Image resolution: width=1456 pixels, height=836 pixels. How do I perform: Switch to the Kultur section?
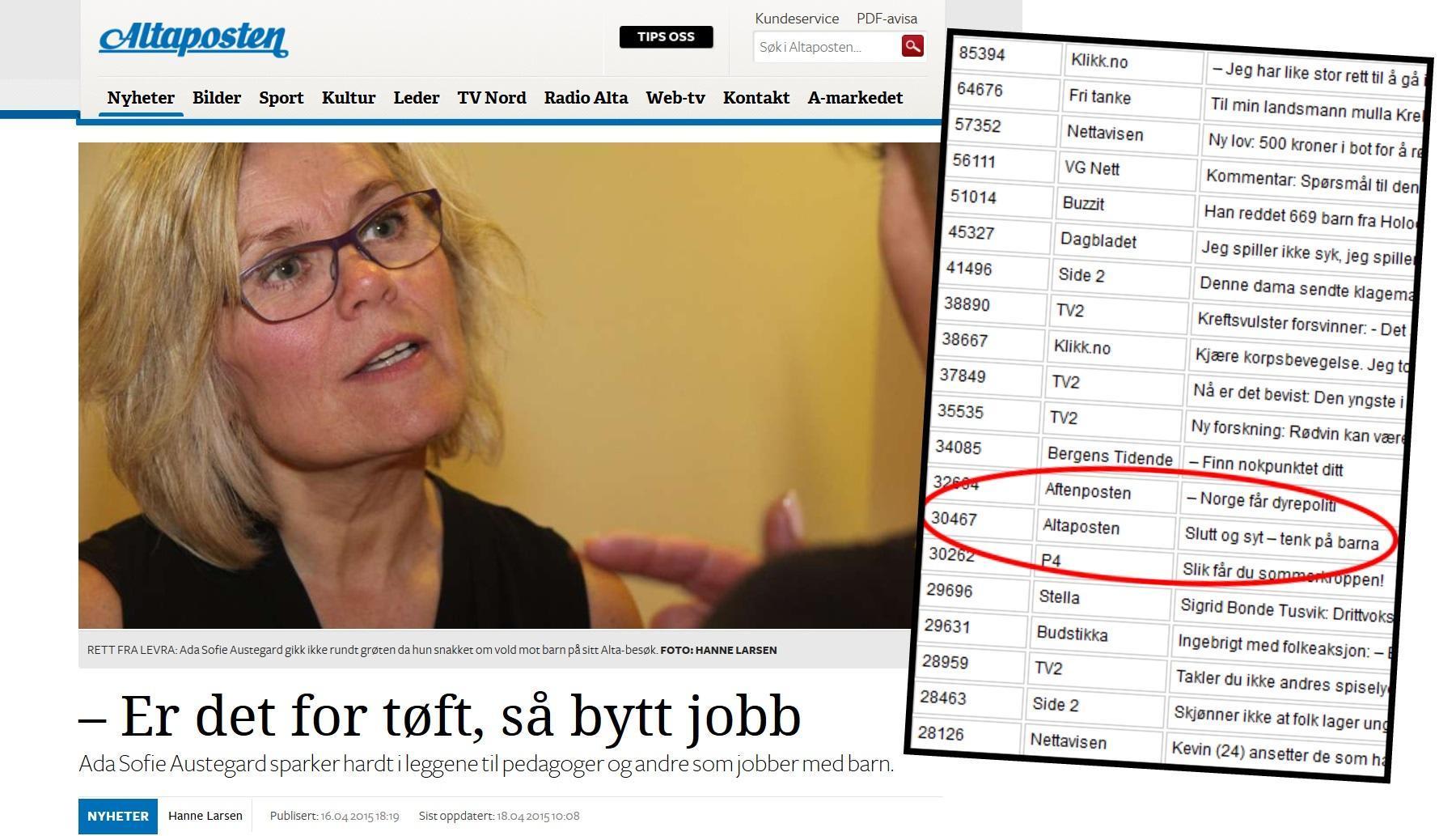[349, 98]
